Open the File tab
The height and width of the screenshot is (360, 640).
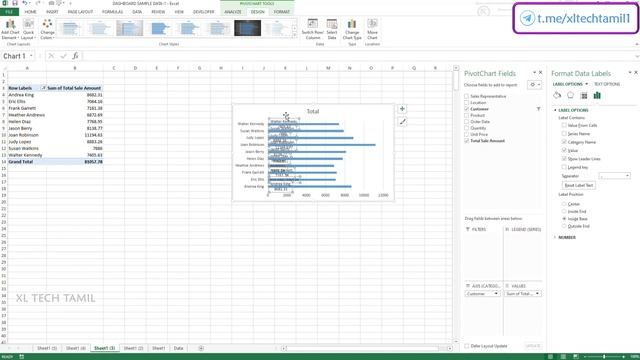click(9, 12)
